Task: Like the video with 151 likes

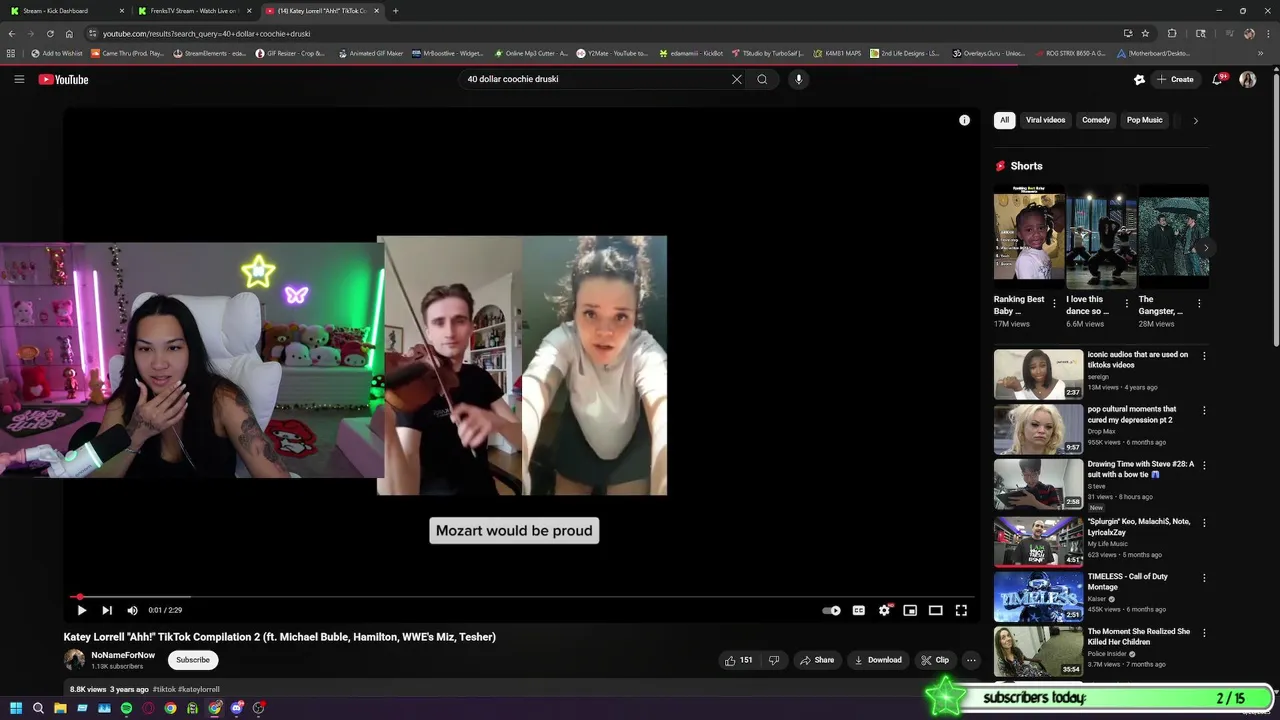Action: [739, 660]
